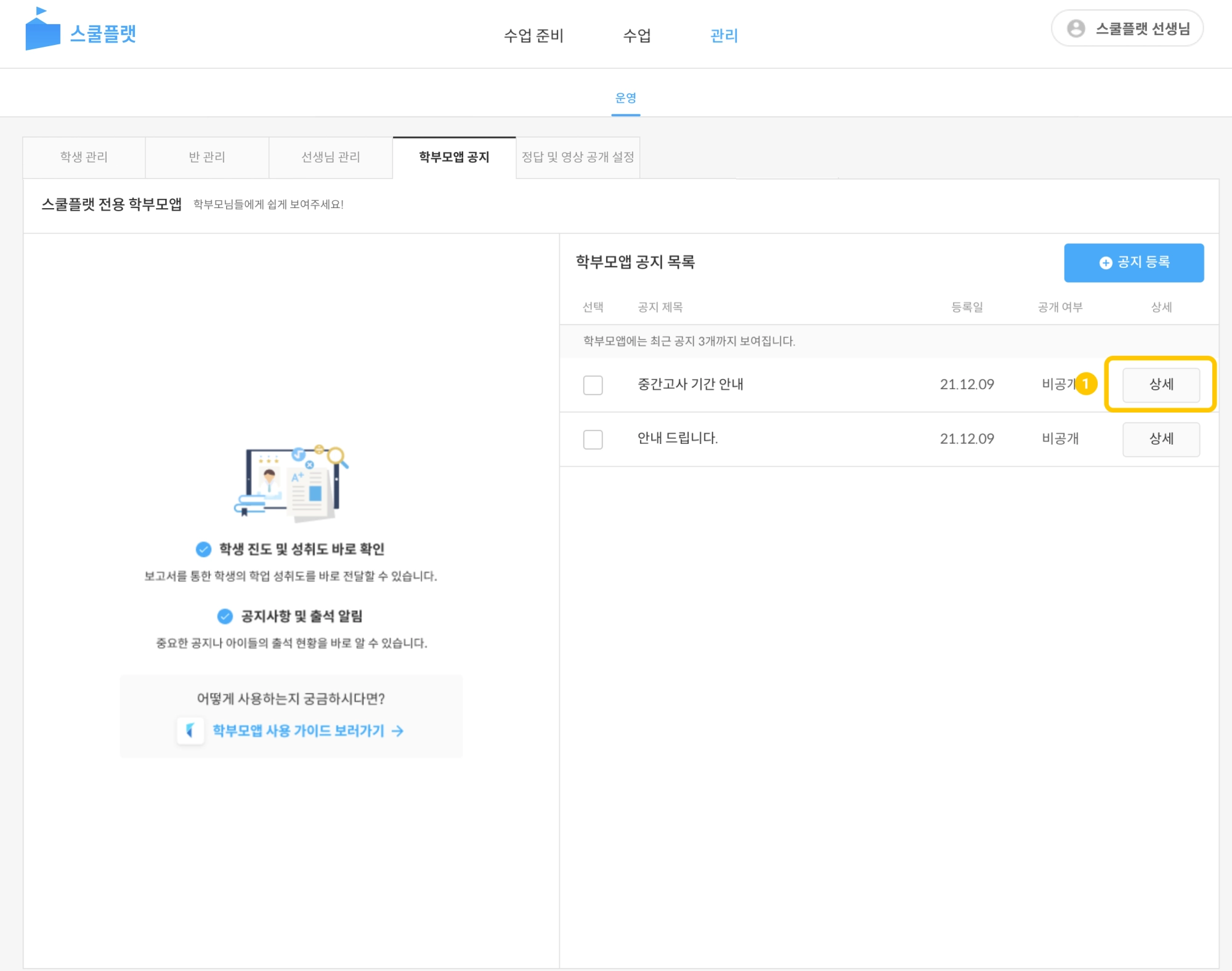
Task: Open the 학생 관리 tab
Action: coord(84,157)
